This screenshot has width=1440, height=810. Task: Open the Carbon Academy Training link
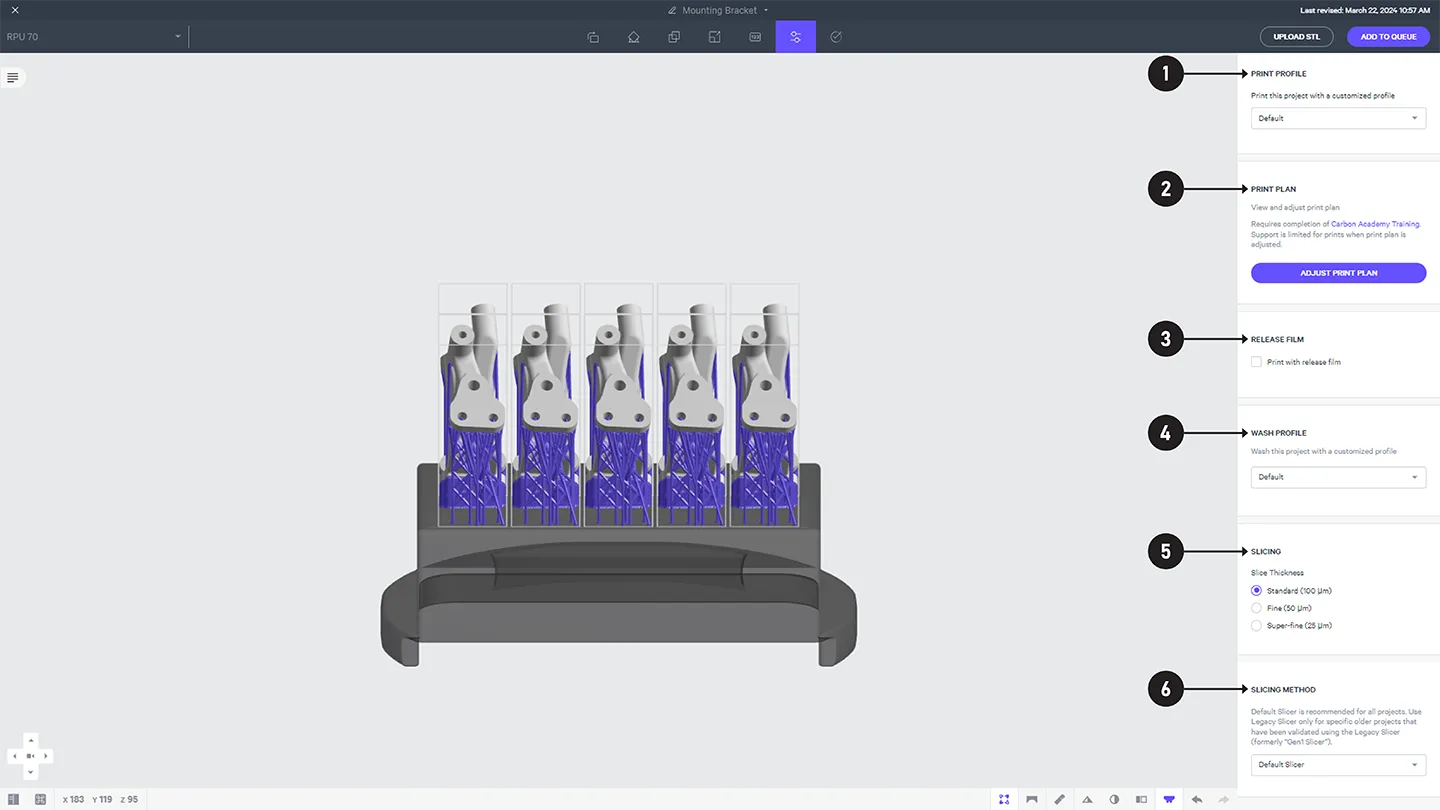click(1375, 224)
